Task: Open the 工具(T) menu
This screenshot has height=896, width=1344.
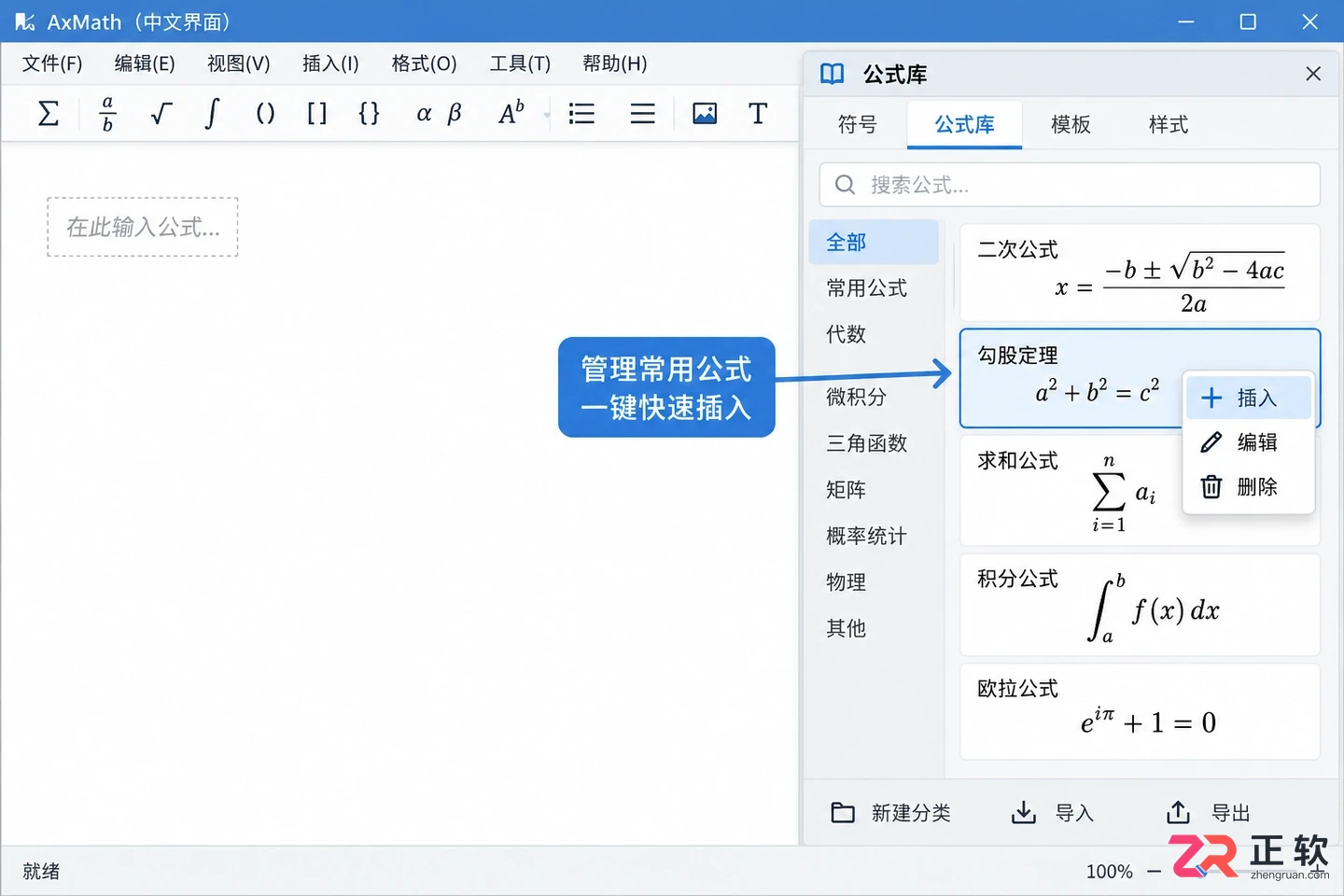Action: pyautogui.click(x=520, y=63)
